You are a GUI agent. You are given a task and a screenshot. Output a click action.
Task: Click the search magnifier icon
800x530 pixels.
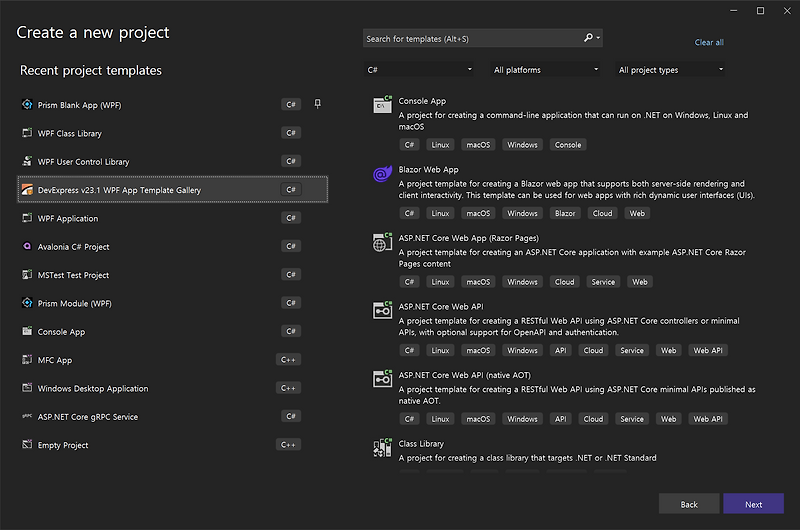(589, 38)
